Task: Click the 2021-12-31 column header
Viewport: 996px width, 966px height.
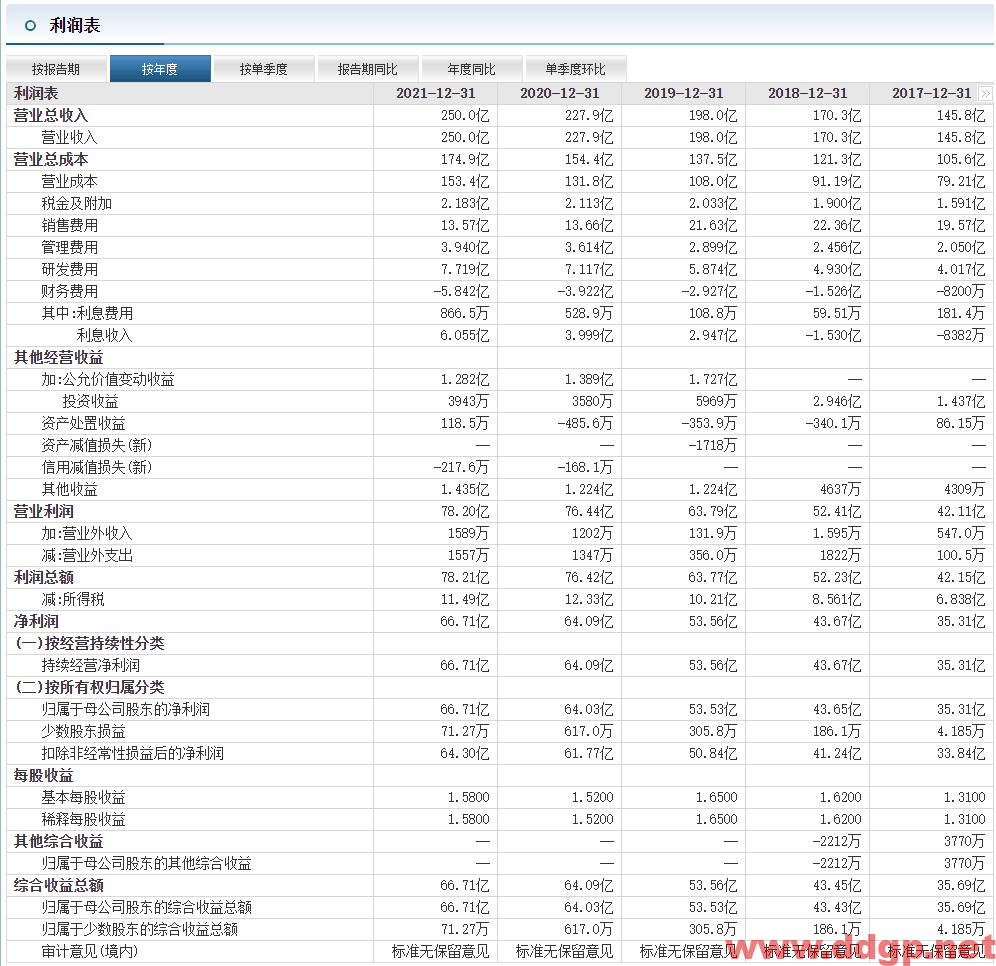Action: coord(436,93)
